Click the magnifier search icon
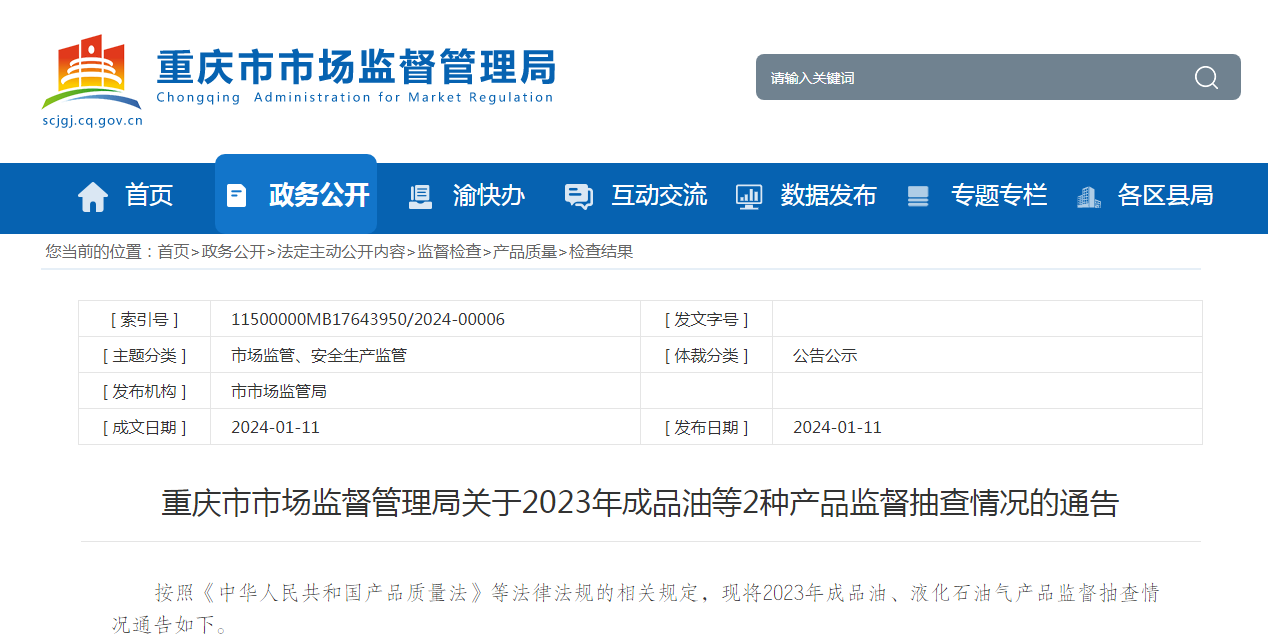Image resolution: width=1268 pixels, height=640 pixels. pos(1206,77)
